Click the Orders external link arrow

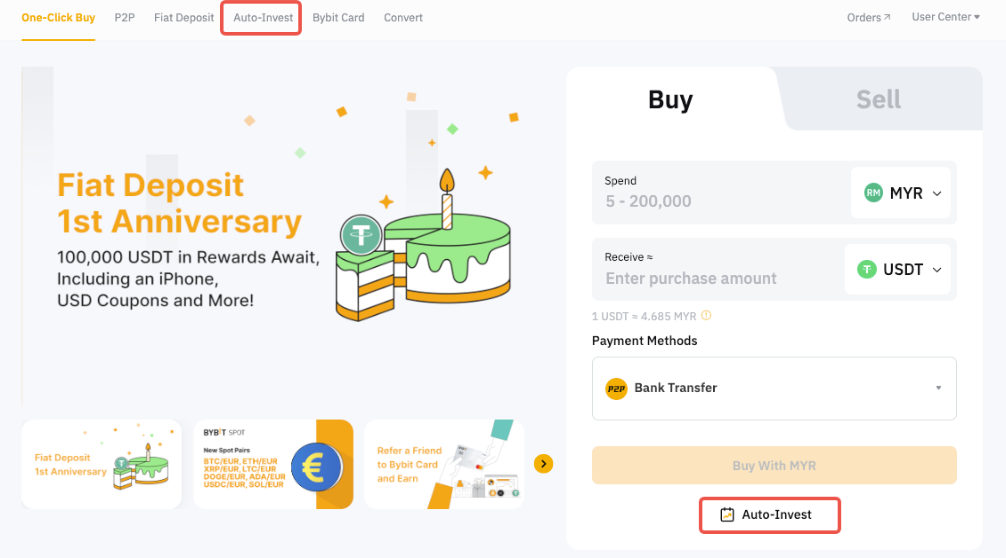pyautogui.click(x=887, y=17)
